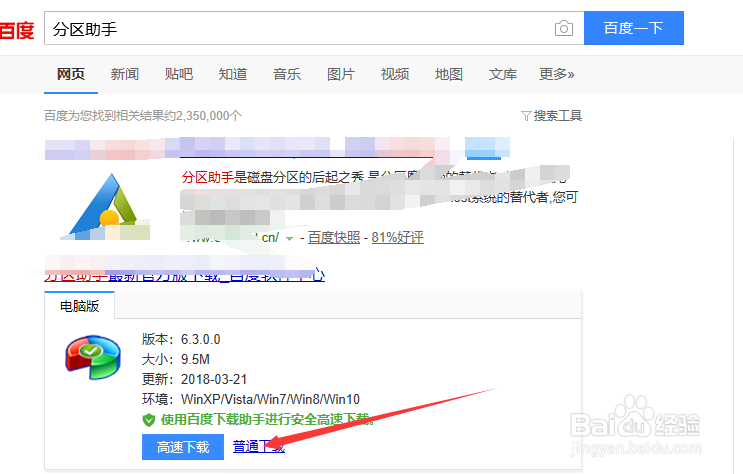Open the 地图 tab

[x=449, y=74]
